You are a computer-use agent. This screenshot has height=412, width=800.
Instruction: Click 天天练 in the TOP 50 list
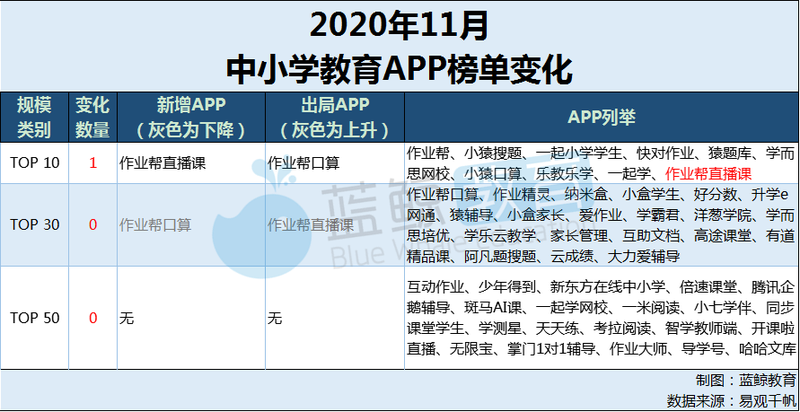pyautogui.click(x=558, y=328)
